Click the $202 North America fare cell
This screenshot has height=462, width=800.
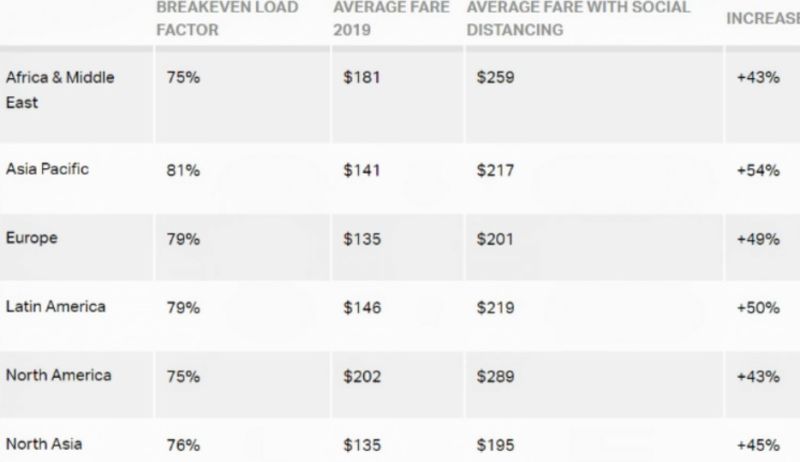[x=362, y=376]
